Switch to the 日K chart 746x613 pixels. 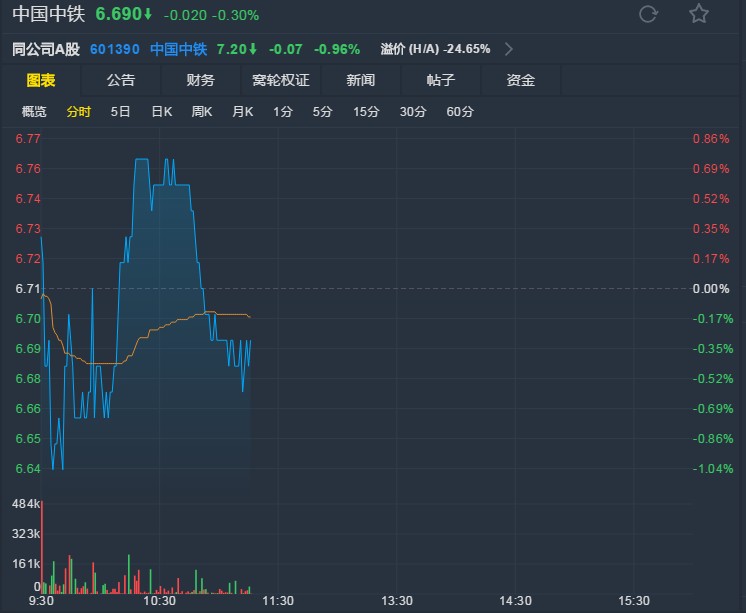pyautogui.click(x=161, y=112)
